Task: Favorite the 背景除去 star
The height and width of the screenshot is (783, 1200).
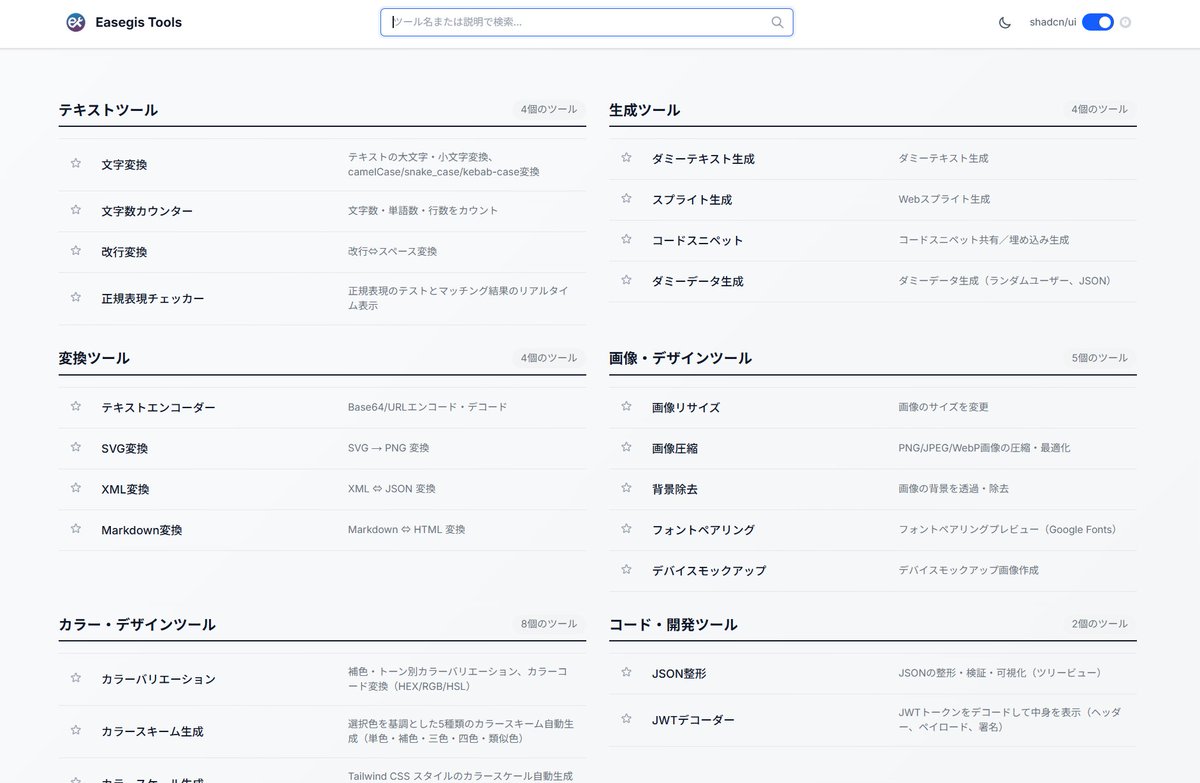Action: pyautogui.click(x=626, y=488)
